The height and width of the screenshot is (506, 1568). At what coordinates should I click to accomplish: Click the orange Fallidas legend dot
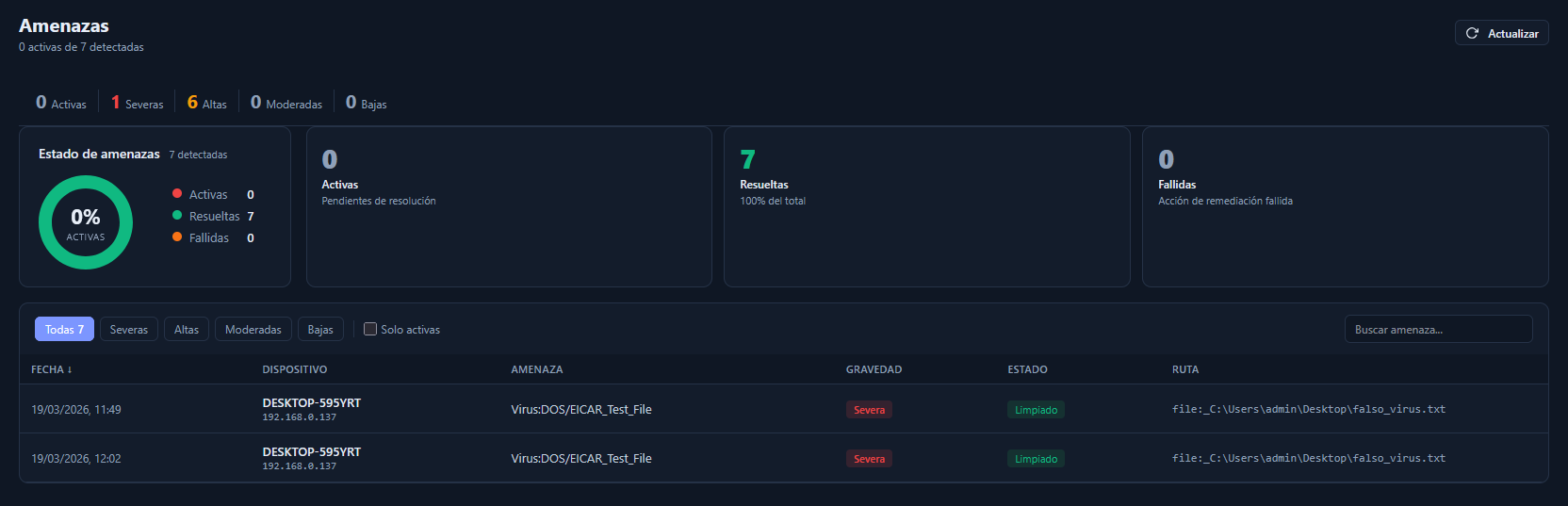177,237
